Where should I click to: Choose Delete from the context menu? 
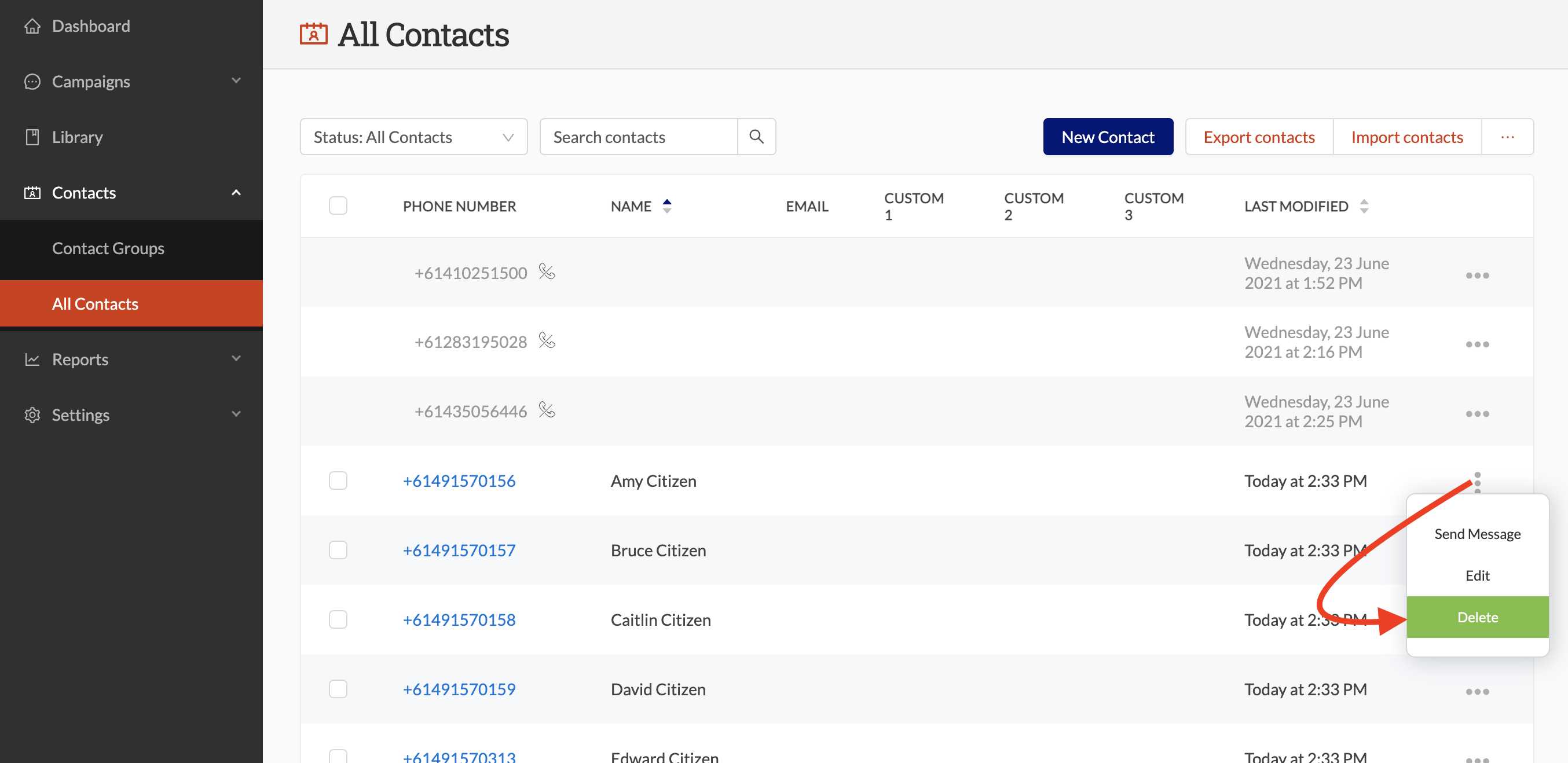coord(1477,617)
